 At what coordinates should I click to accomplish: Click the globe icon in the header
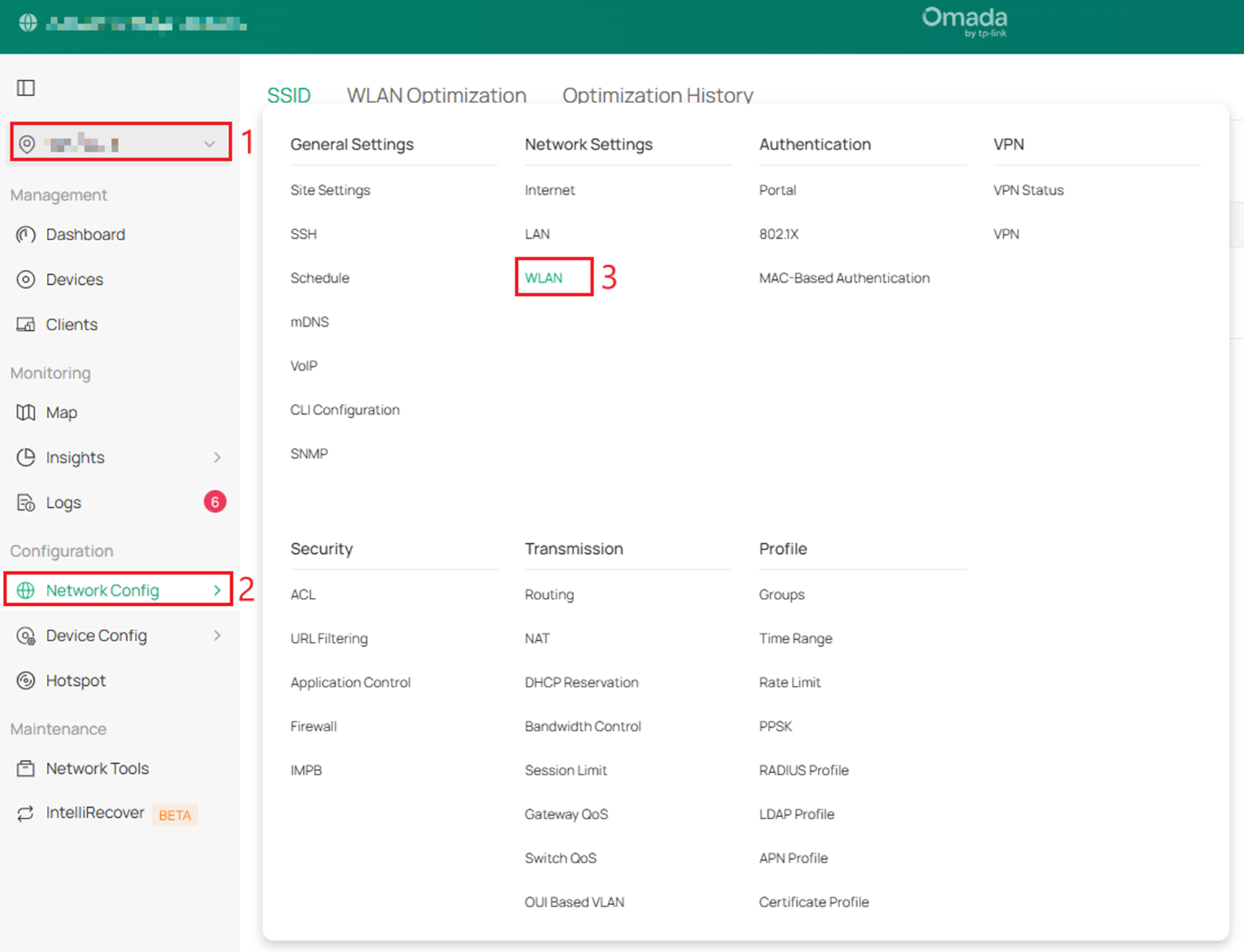click(x=28, y=23)
